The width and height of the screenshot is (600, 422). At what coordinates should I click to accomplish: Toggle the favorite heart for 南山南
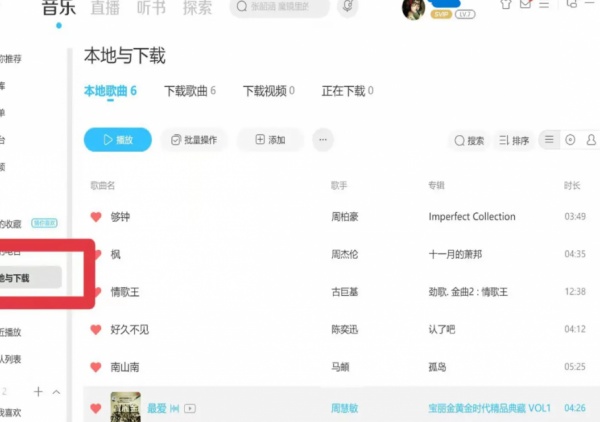(96, 366)
